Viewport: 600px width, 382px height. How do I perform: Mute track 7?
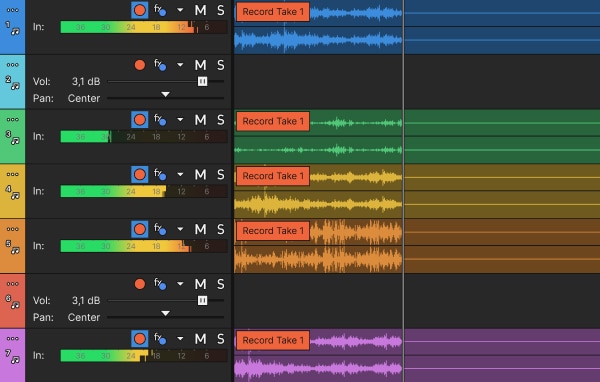click(201, 339)
